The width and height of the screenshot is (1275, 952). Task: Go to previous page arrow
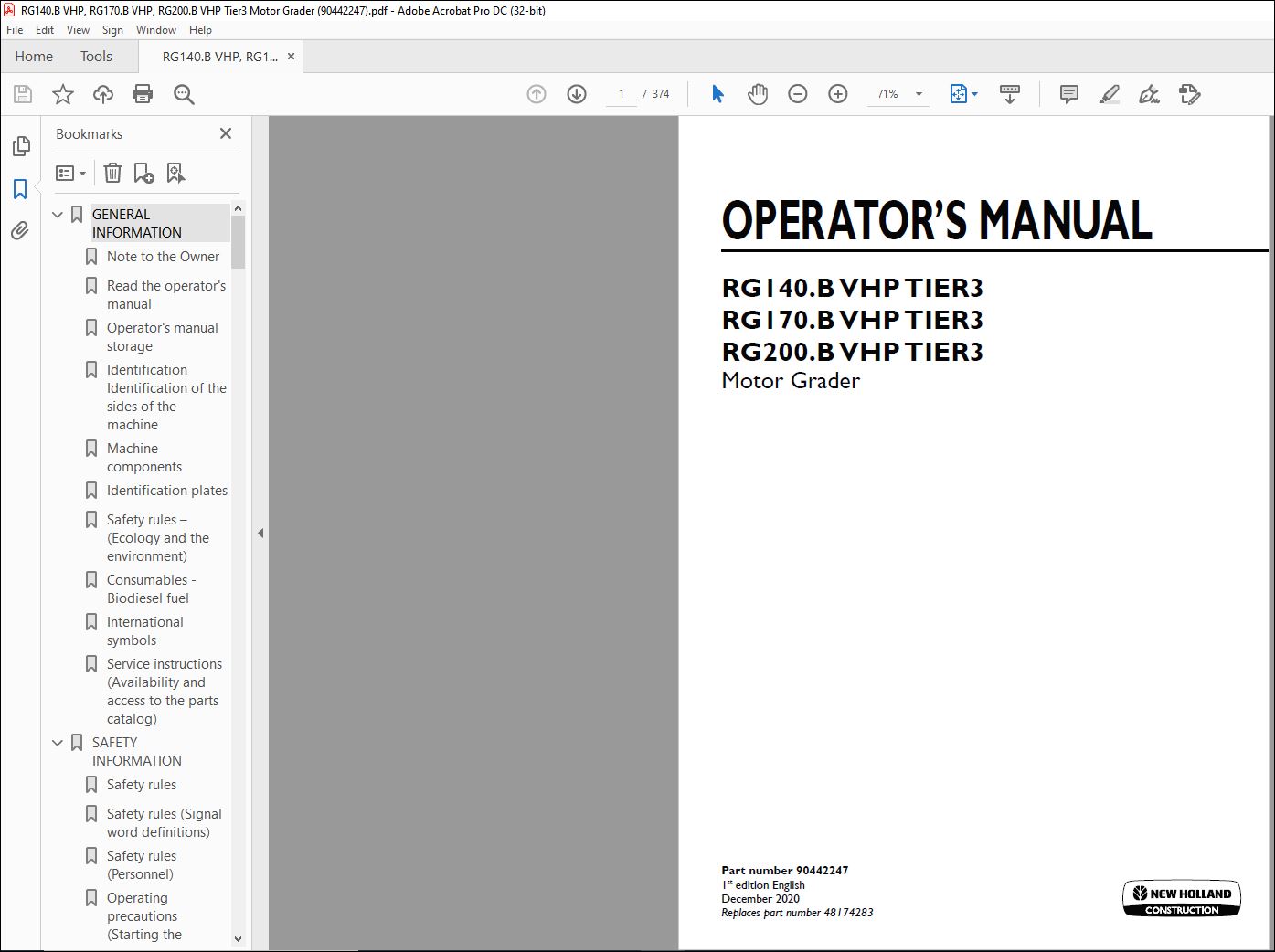point(537,94)
